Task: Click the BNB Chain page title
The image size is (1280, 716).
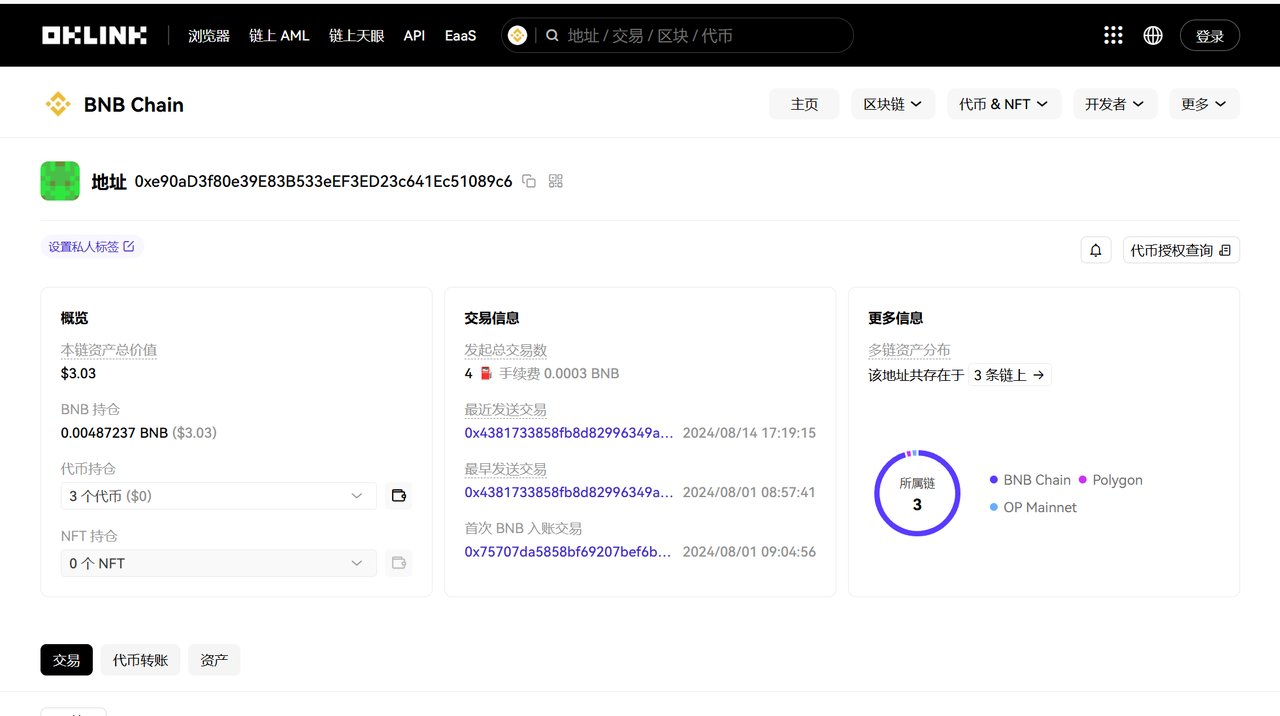Action: point(134,104)
